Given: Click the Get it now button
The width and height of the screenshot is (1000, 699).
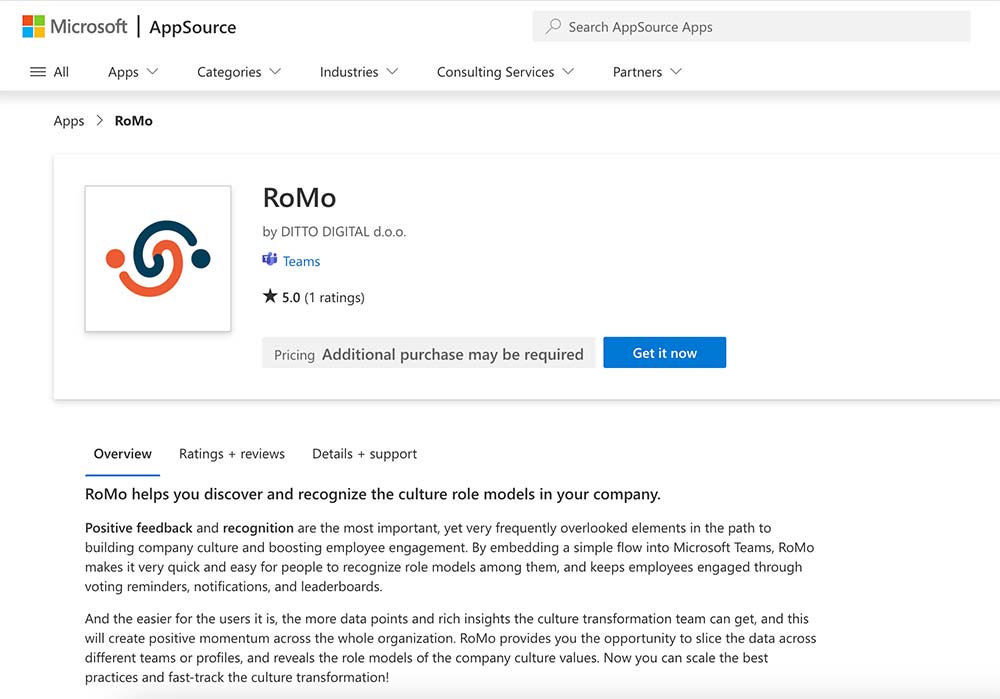Looking at the screenshot, I should tap(665, 353).
